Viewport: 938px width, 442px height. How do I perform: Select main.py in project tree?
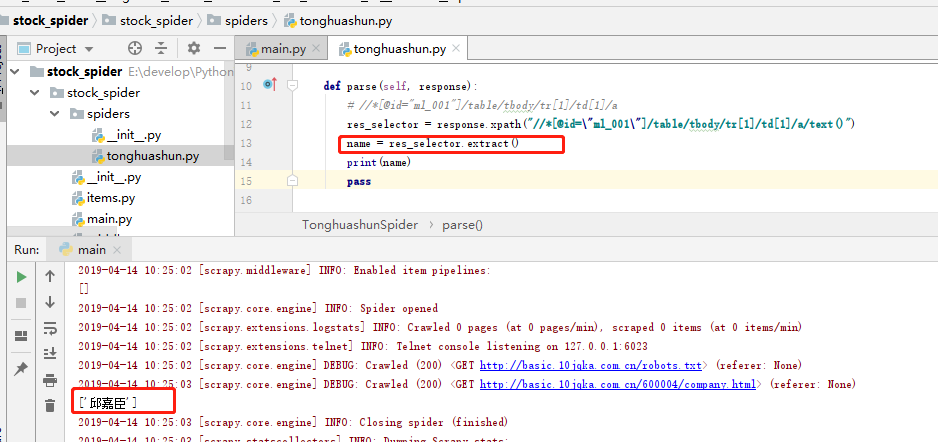[102, 219]
